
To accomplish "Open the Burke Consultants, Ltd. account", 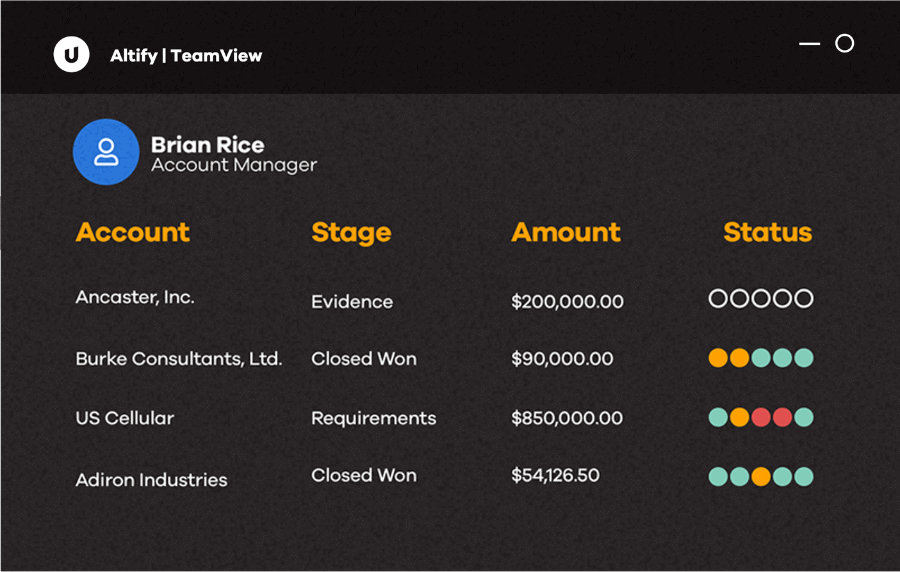I will tap(179, 359).
